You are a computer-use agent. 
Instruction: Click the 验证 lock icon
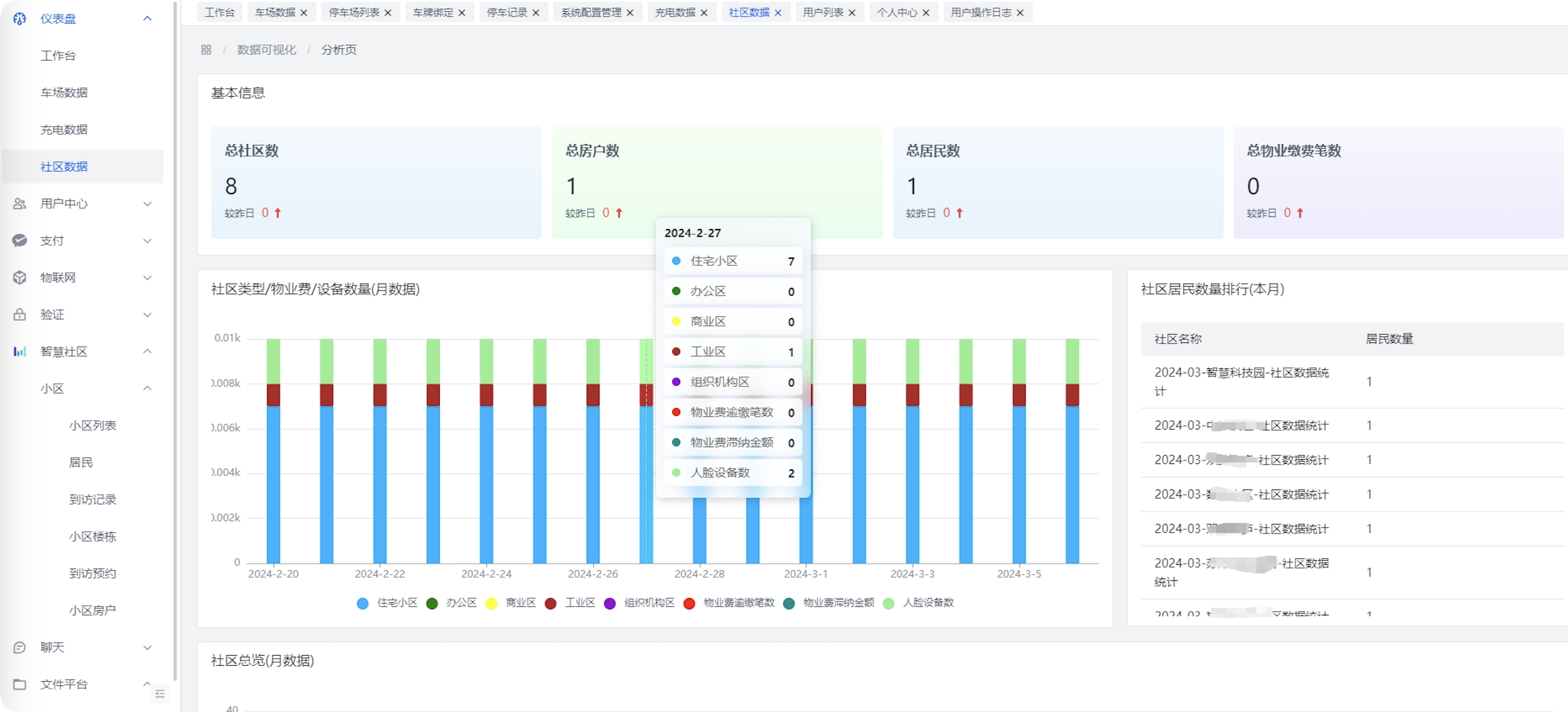[x=20, y=314]
